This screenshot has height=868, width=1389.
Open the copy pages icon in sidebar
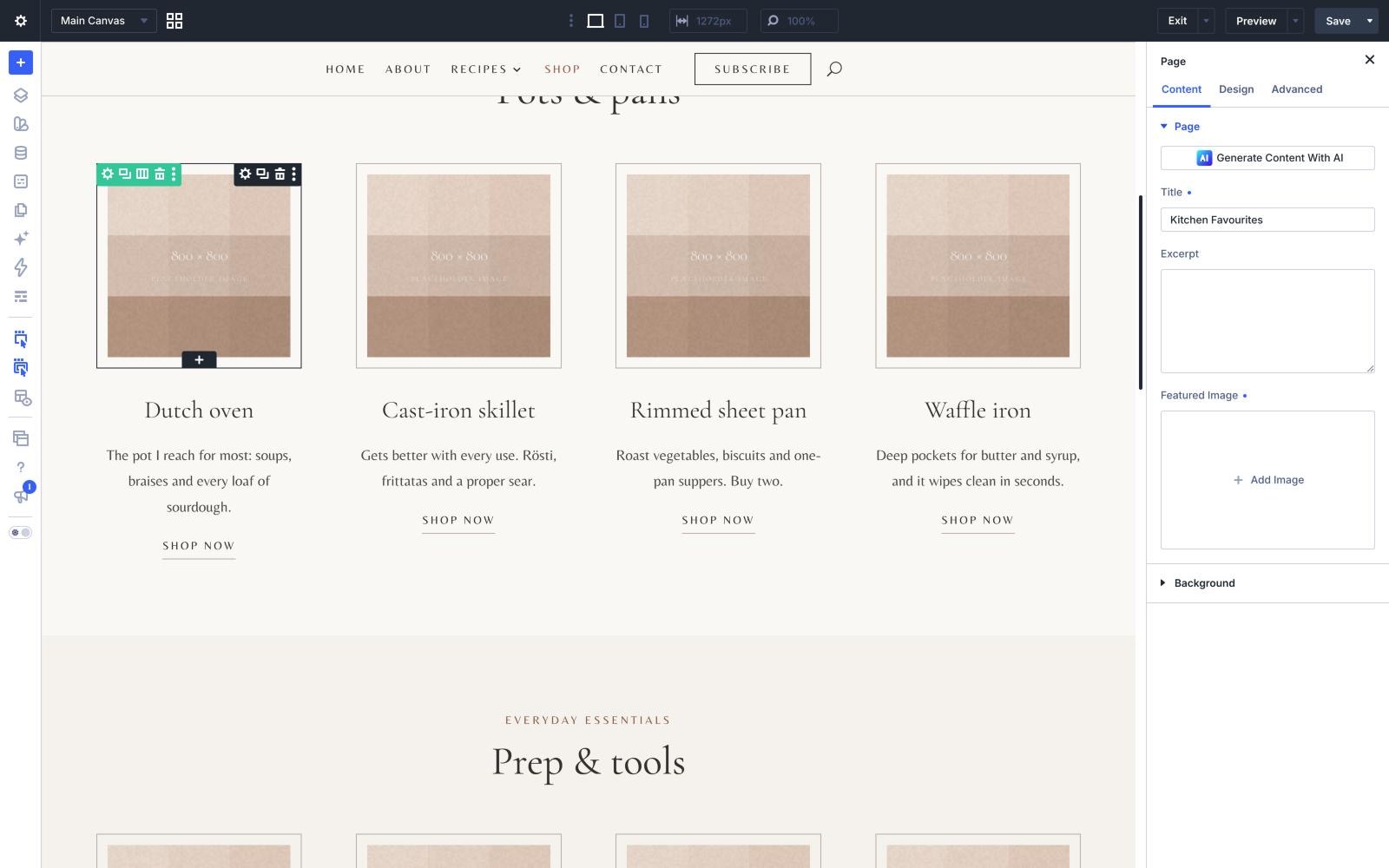[21, 210]
